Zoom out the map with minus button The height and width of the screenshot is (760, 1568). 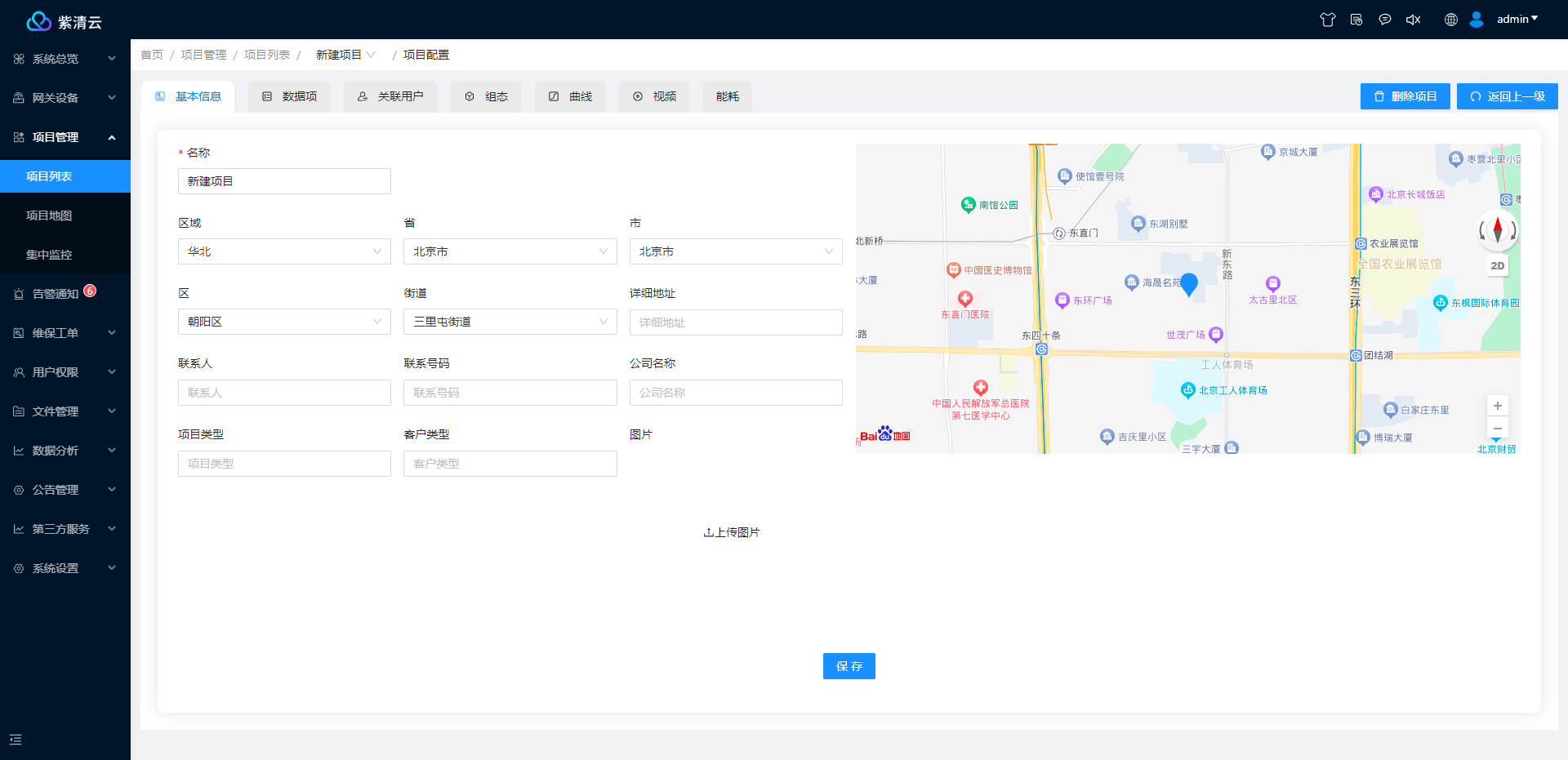(1498, 428)
